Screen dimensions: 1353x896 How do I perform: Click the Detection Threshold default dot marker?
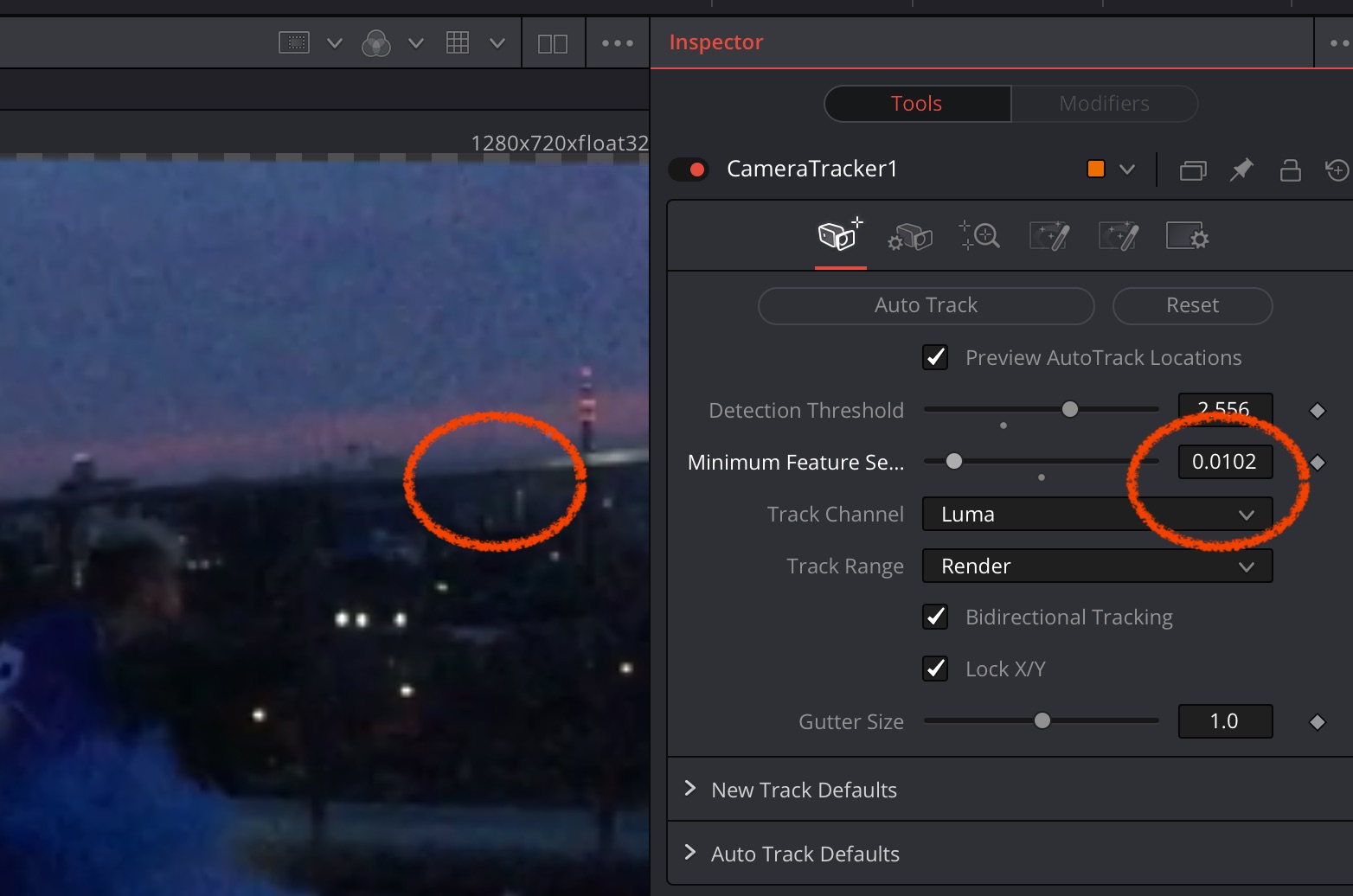[x=1004, y=426]
